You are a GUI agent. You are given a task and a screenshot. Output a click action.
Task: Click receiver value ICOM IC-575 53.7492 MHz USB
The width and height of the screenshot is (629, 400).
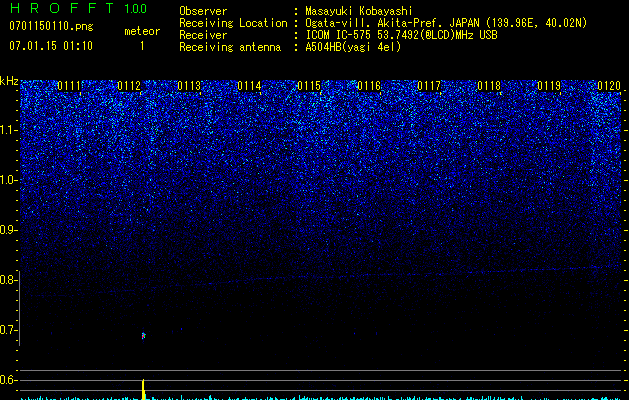(x=401, y=35)
